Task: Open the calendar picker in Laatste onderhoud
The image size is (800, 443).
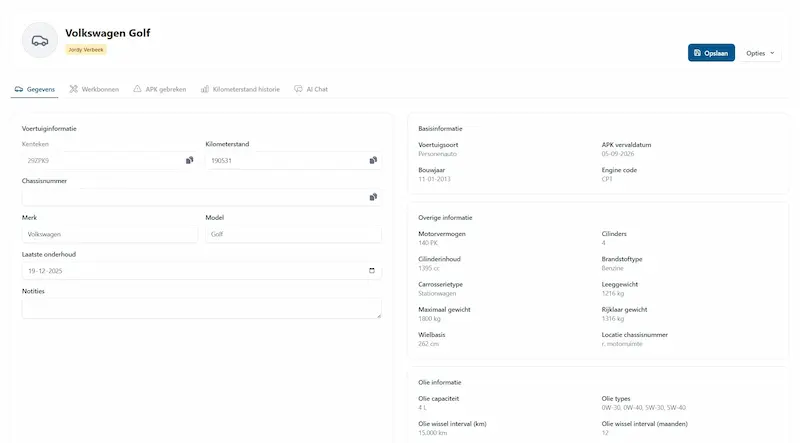Action: [x=372, y=270]
